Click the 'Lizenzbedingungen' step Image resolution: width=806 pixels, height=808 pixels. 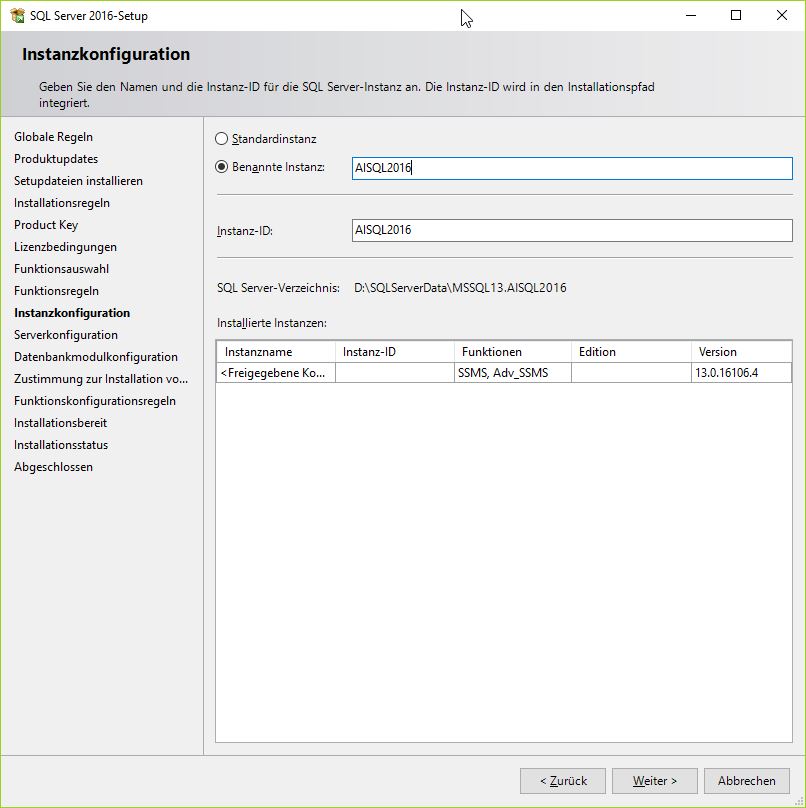pyautogui.click(x=65, y=247)
